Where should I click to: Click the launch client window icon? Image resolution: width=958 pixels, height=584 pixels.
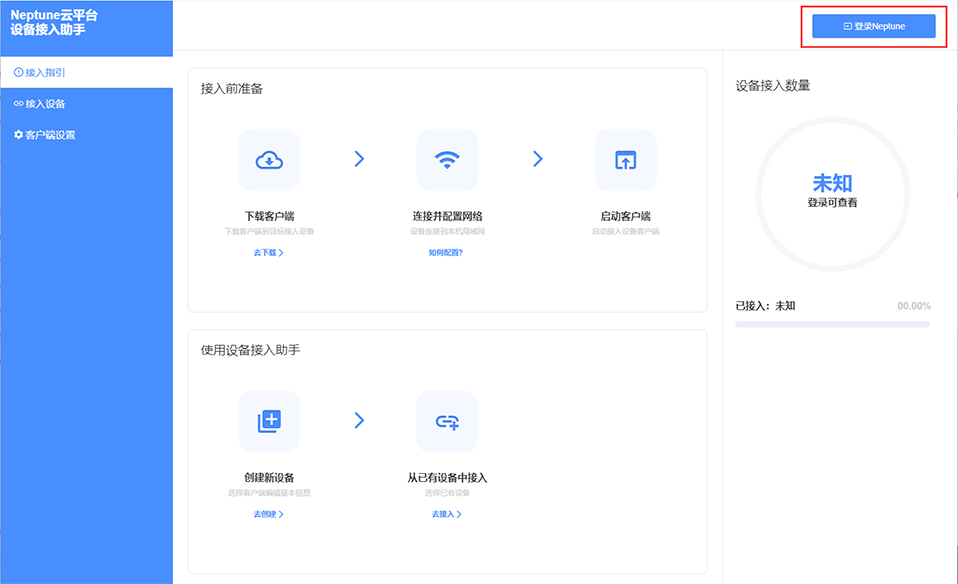[x=625, y=160]
